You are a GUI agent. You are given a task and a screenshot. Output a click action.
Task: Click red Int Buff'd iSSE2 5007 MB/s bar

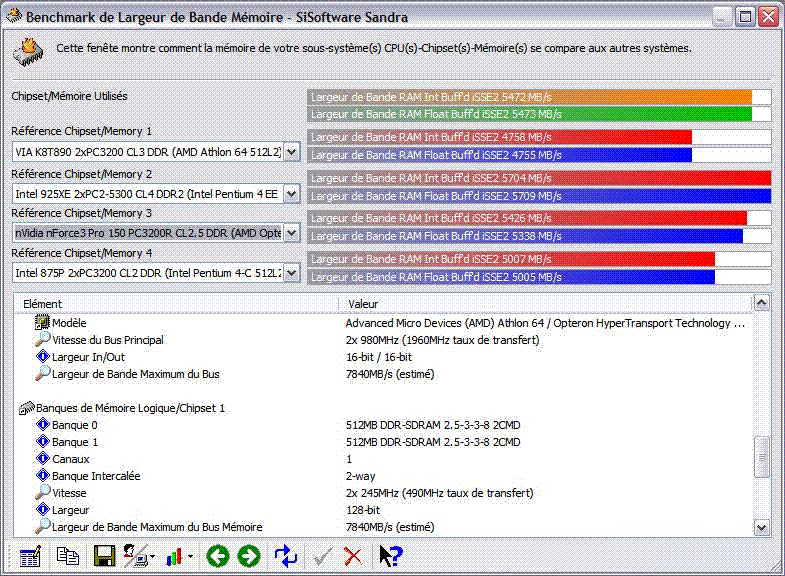point(511,259)
